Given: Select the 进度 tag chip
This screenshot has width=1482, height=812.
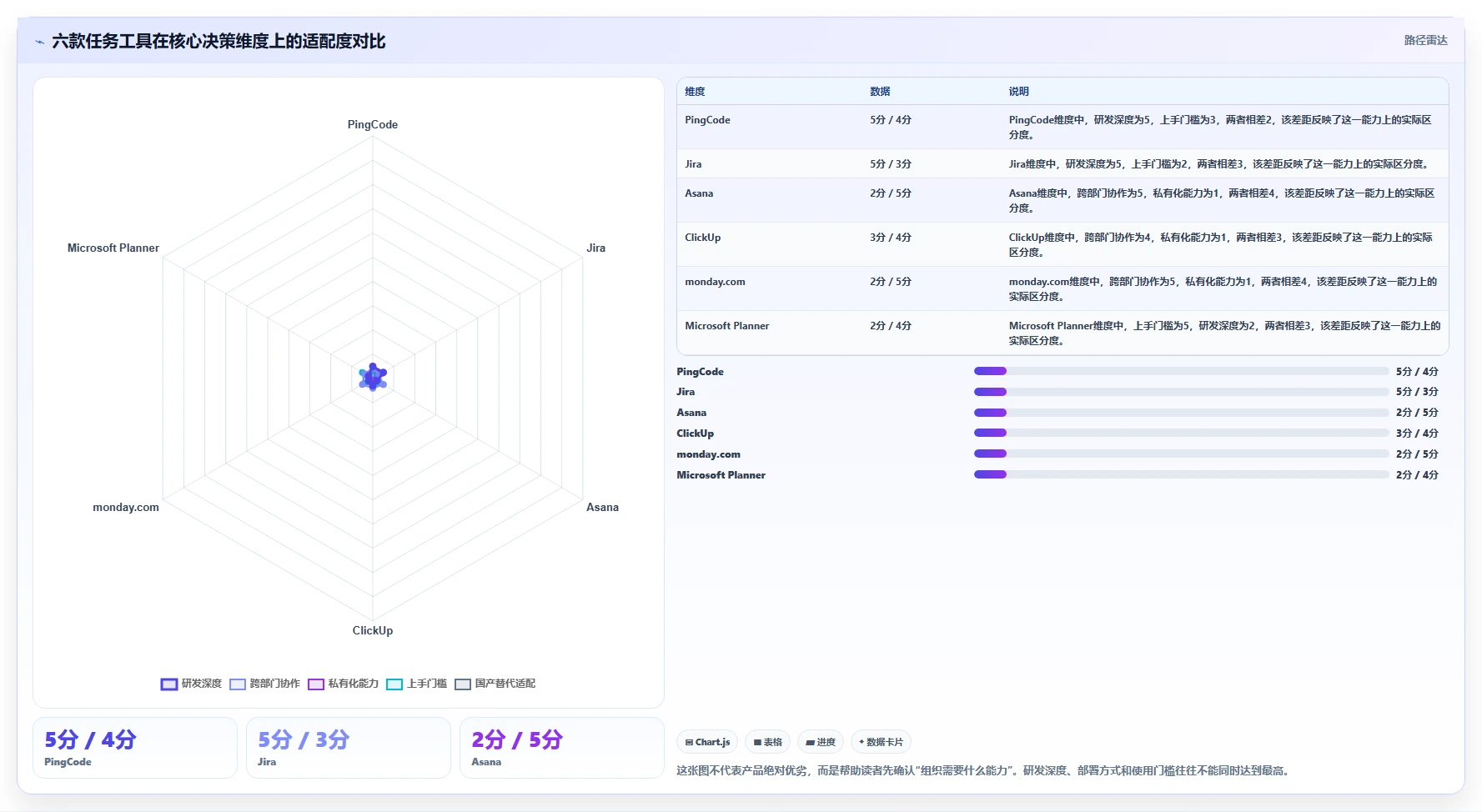Looking at the screenshot, I should [x=821, y=742].
